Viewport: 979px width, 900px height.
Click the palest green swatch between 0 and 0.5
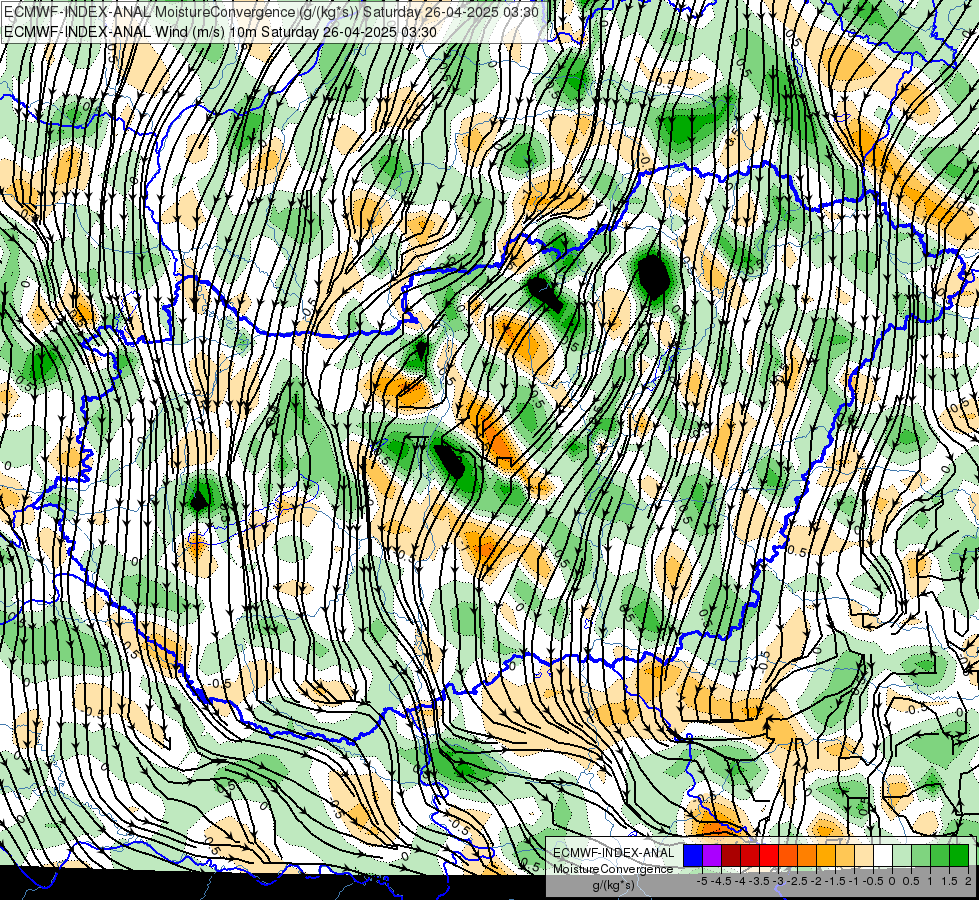pyautogui.click(x=902, y=856)
